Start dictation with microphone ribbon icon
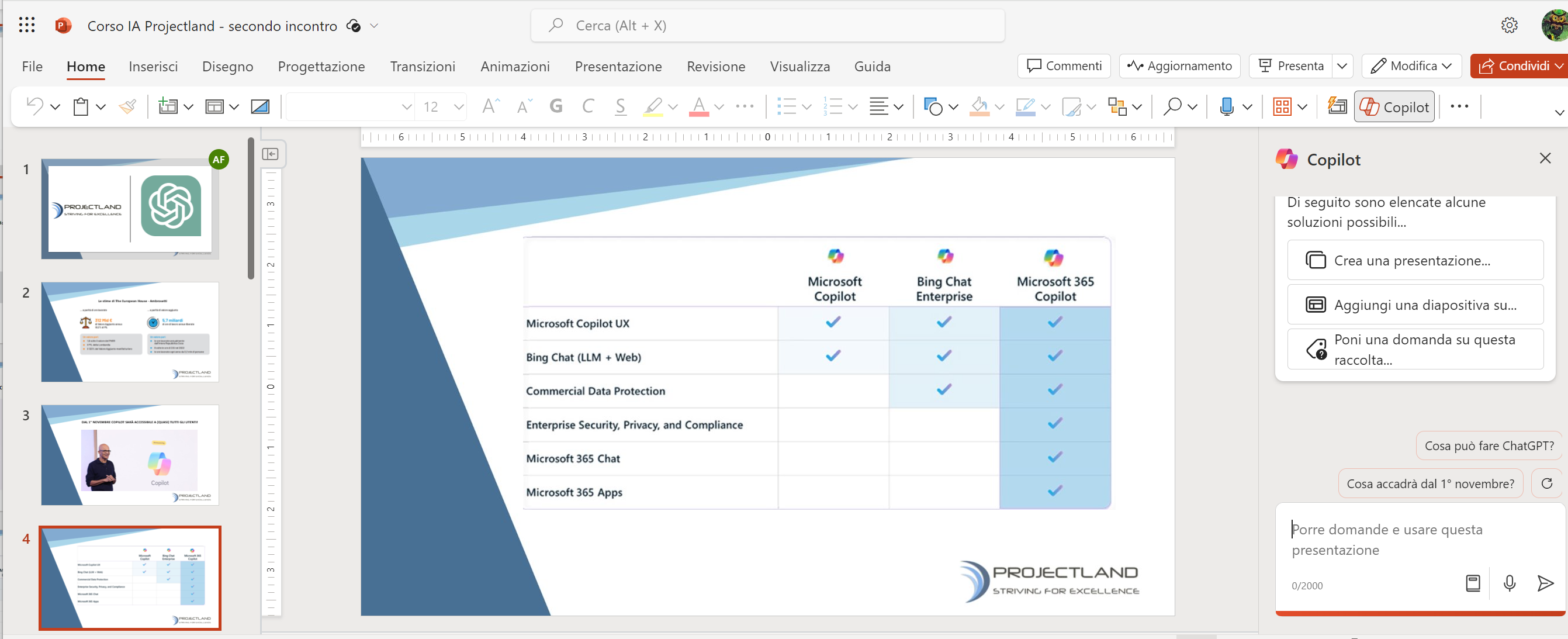Screen dimensions: 1568x639 tap(1227, 106)
